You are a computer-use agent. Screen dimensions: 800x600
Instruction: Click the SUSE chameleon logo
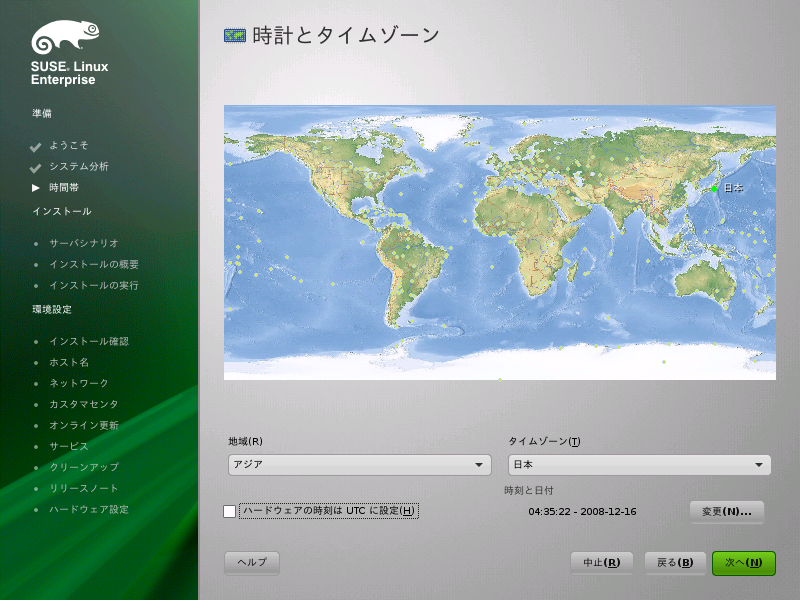[x=65, y=37]
